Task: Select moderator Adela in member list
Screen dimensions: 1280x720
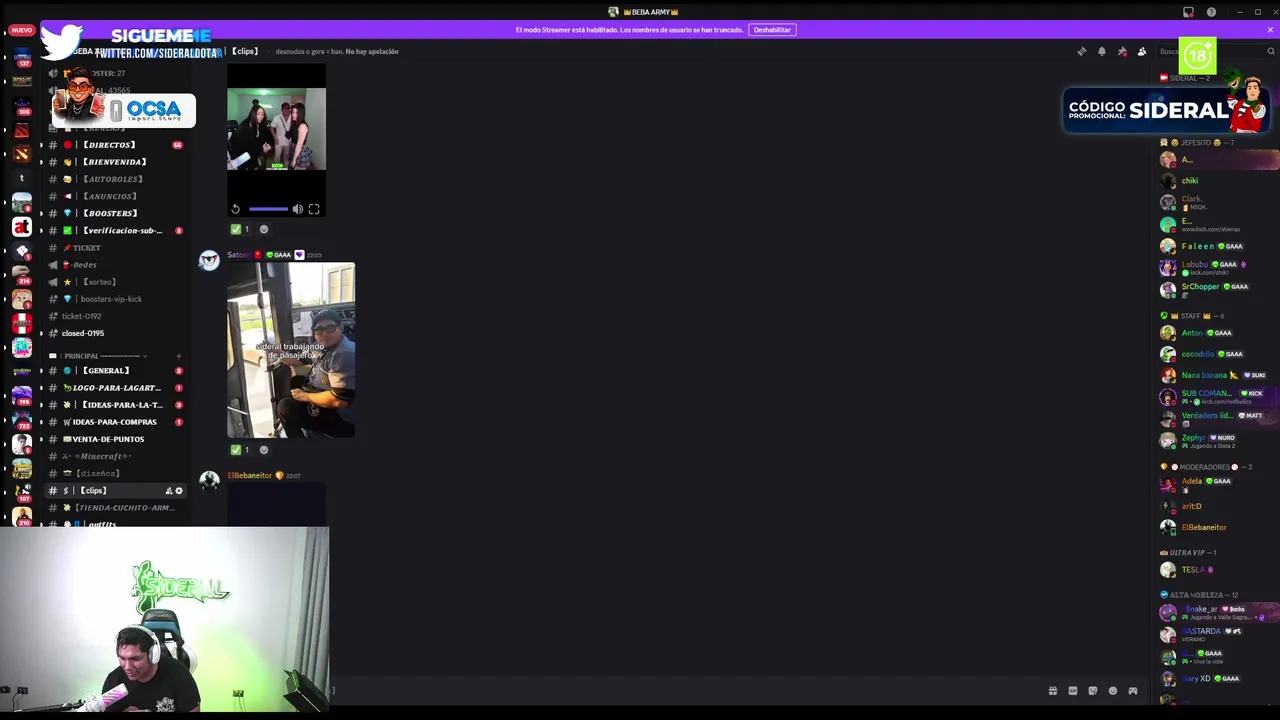Action: click(1216, 484)
